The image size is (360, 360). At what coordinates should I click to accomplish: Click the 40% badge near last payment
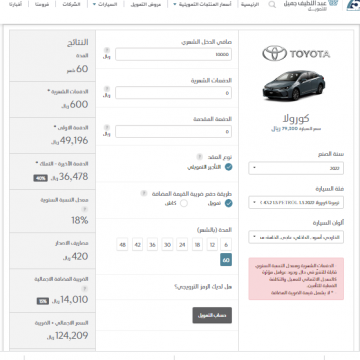click(40, 178)
